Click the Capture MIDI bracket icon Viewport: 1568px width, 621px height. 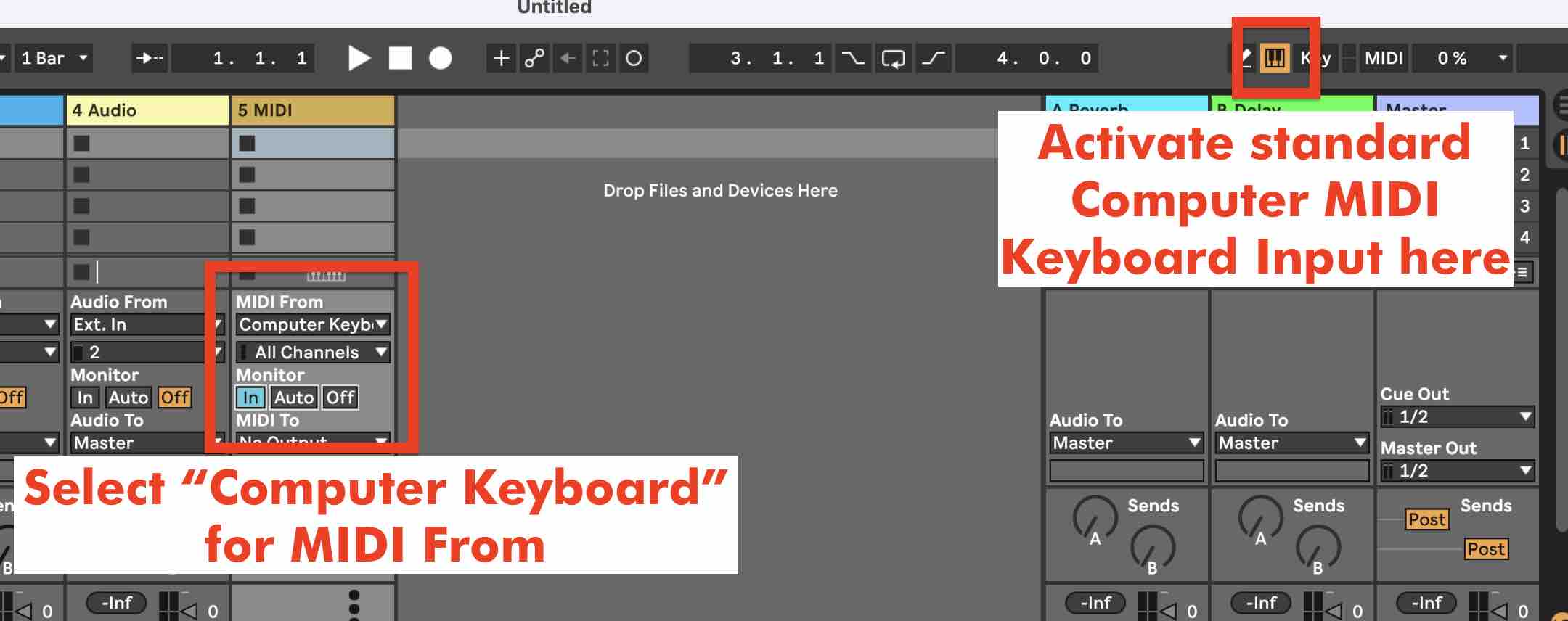(x=600, y=58)
